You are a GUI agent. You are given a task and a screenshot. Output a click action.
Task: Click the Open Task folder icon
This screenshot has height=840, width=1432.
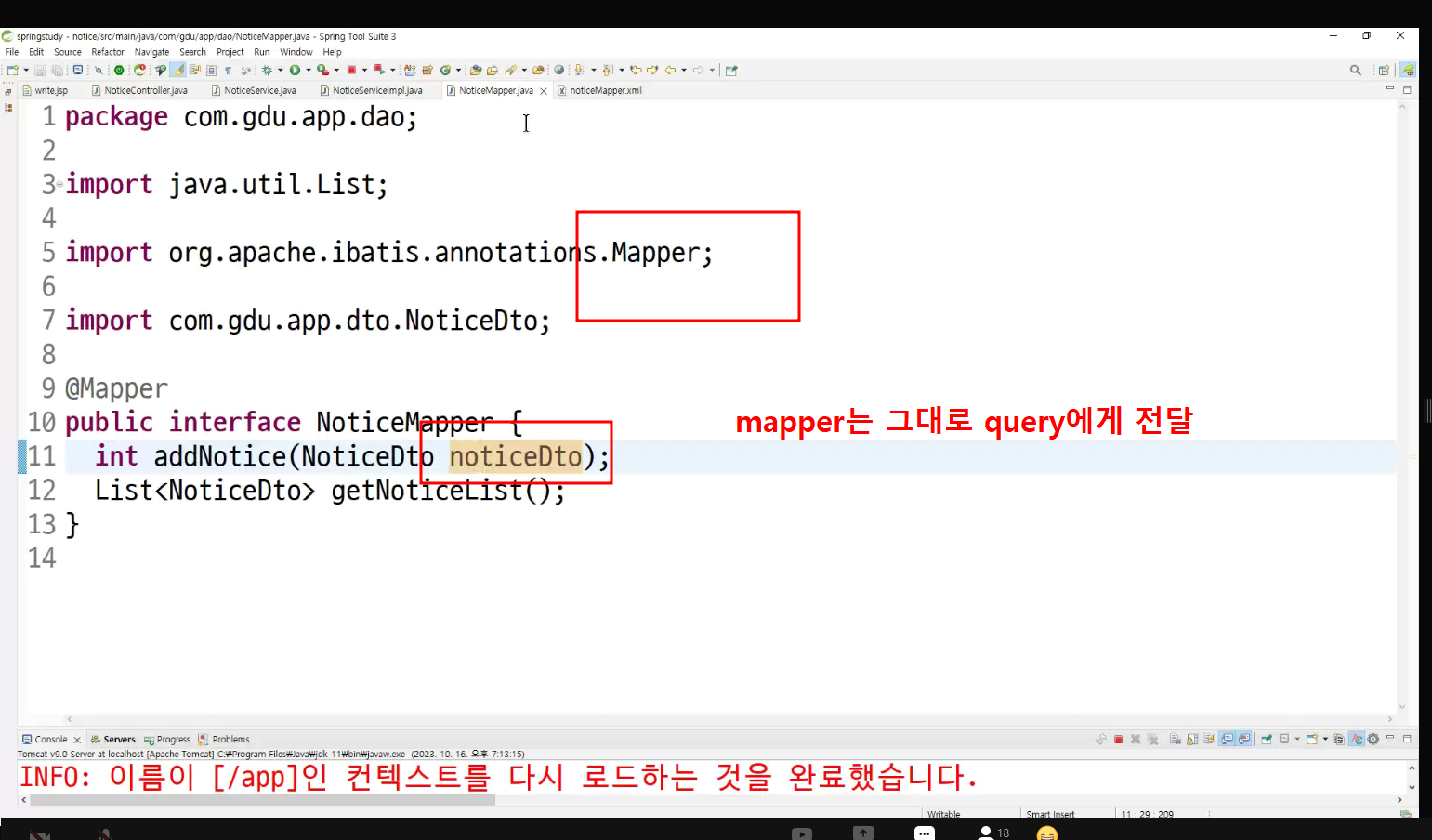[x=493, y=70]
